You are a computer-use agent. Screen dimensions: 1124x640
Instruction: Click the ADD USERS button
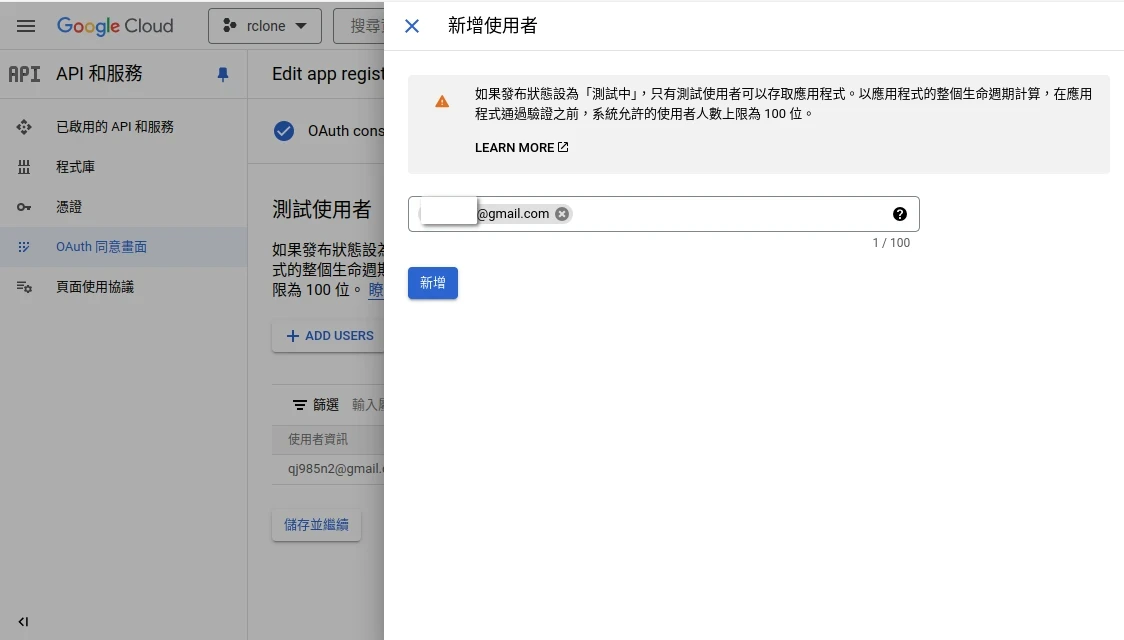[329, 336]
